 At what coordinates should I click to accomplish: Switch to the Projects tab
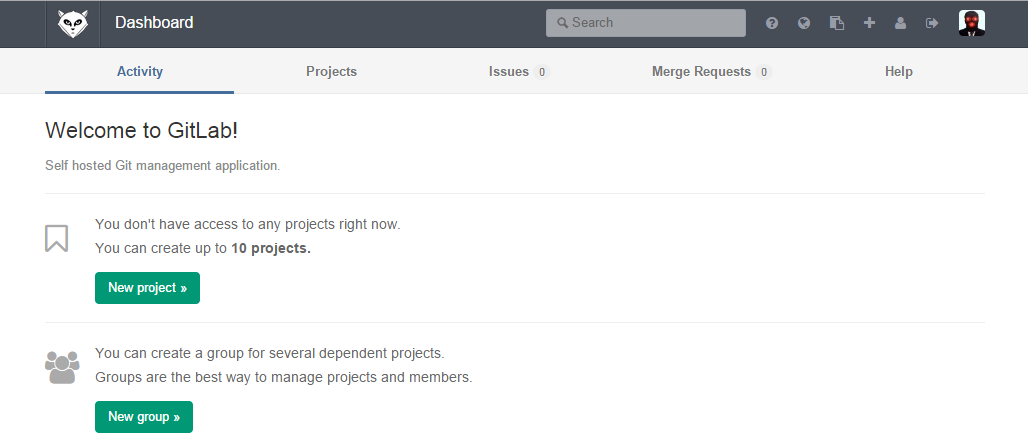click(331, 71)
